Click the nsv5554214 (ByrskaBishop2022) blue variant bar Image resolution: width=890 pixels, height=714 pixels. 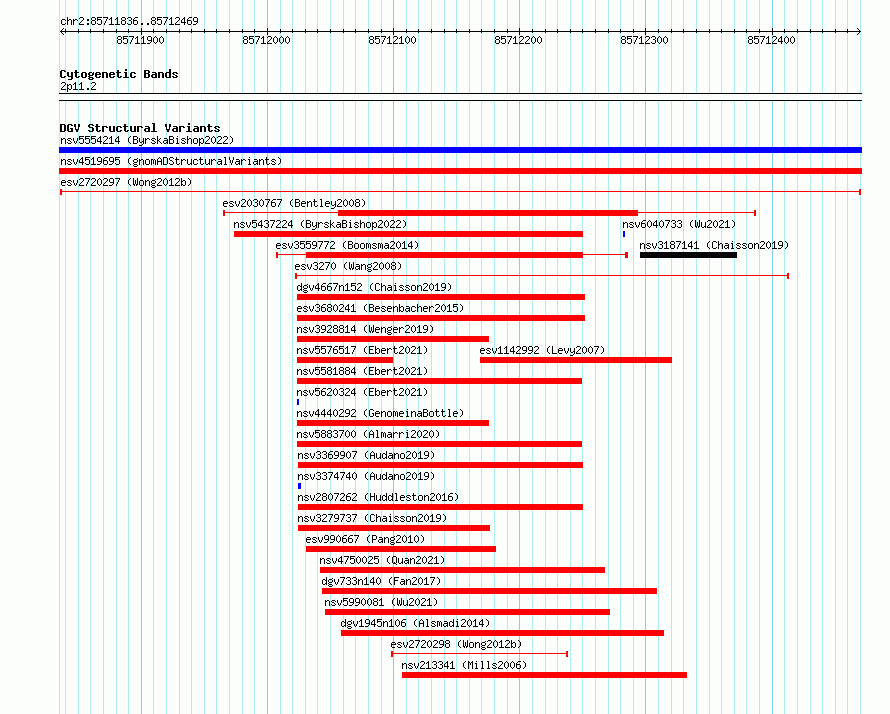460,150
